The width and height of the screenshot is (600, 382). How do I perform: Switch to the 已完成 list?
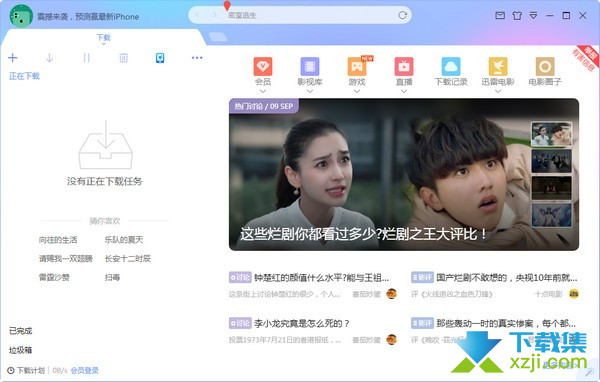[21, 331]
